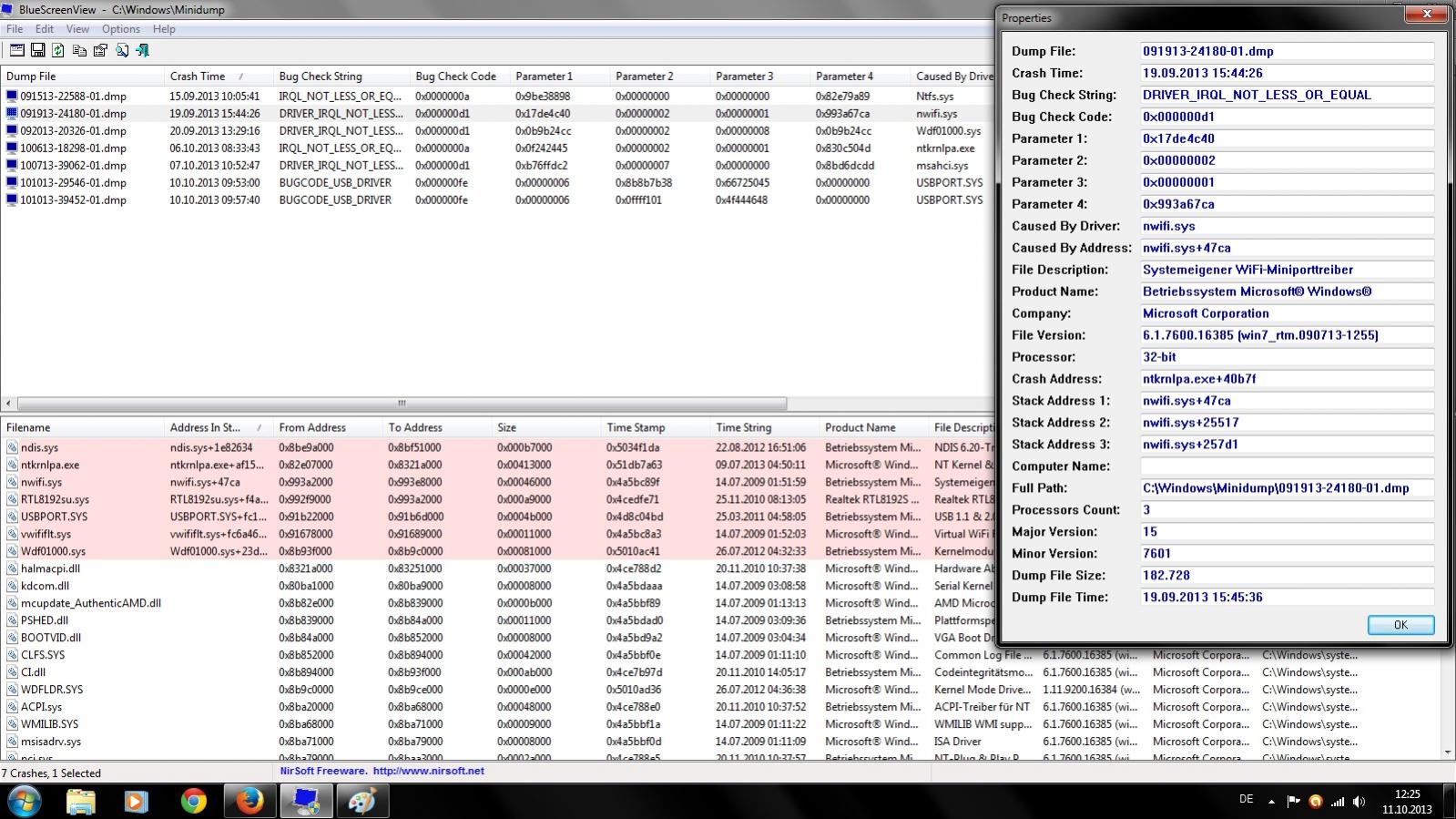The image size is (1456, 819).
Task: Click the Dump File field in Properties
Action: [x=1288, y=51]
